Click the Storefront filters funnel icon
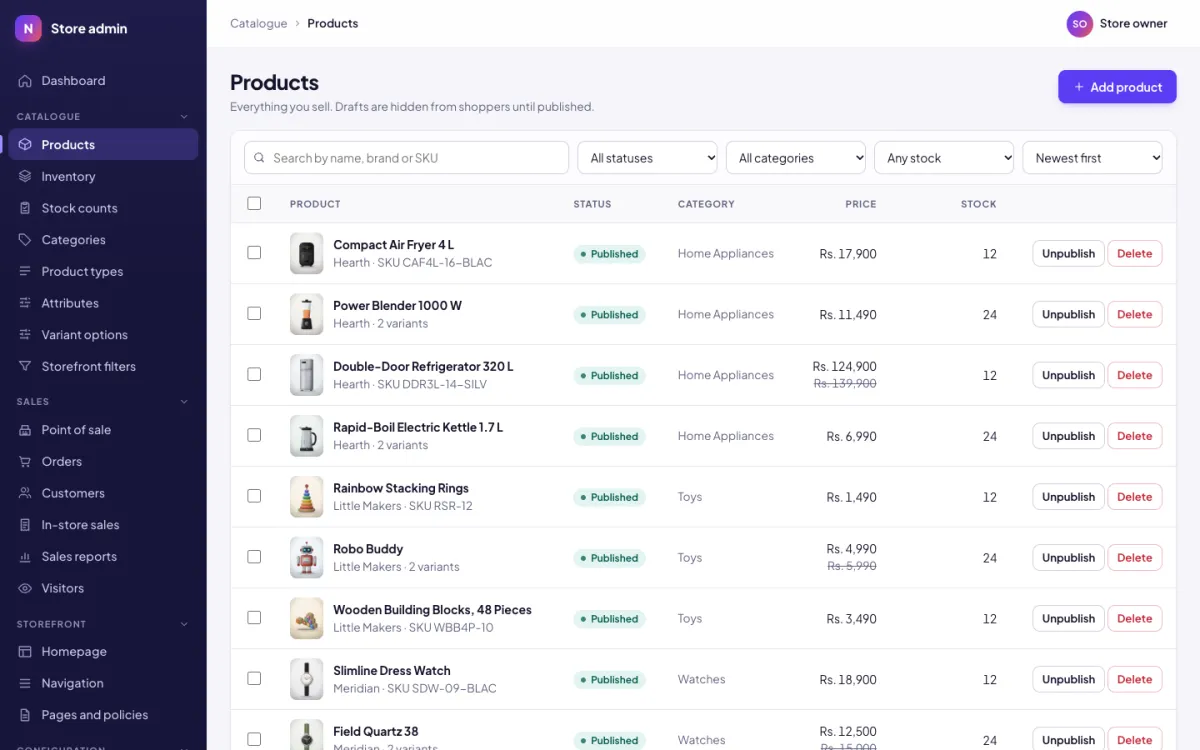 click(25, 367)
